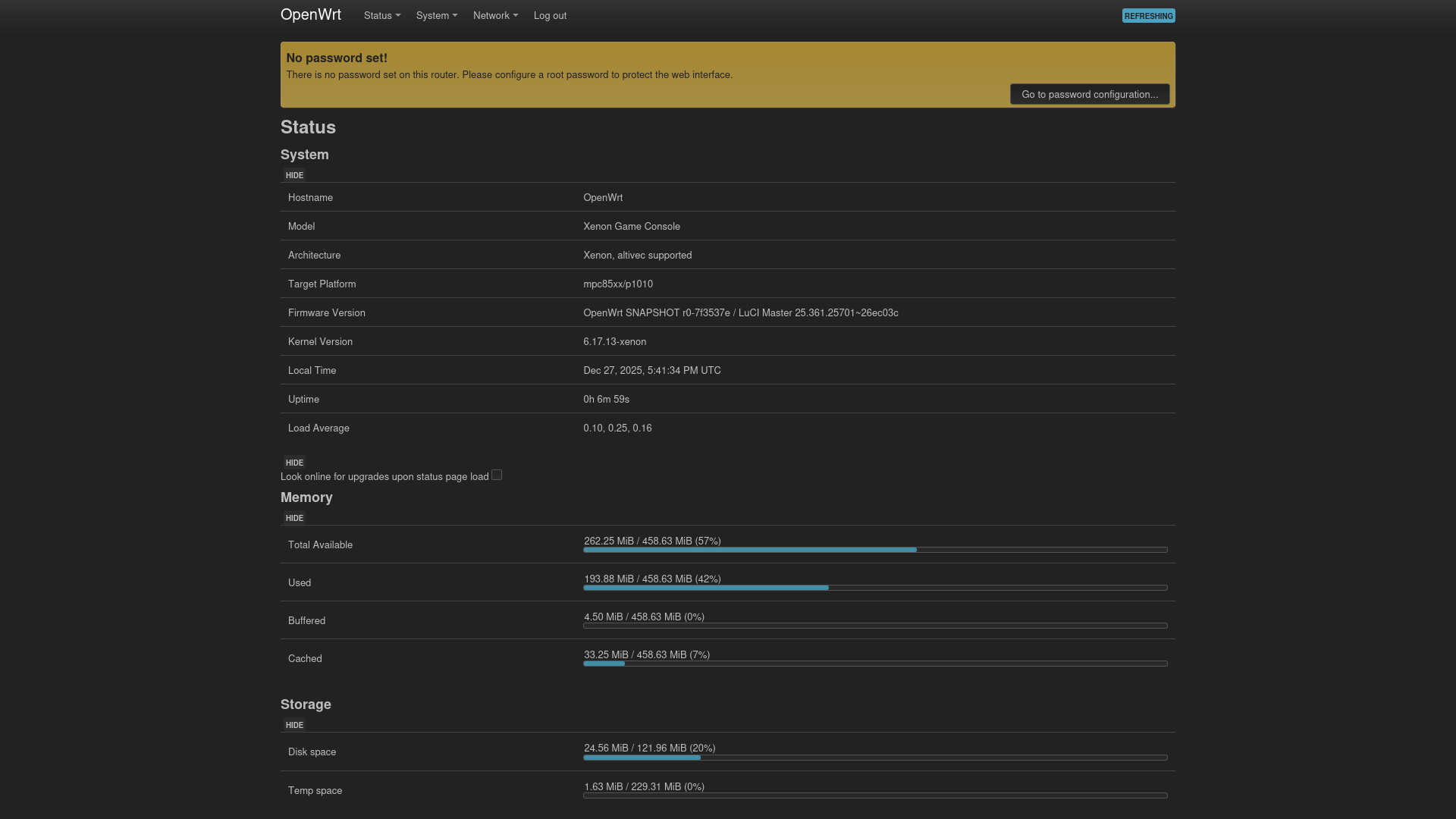Click the Used memory progress bar

[874, 588]
